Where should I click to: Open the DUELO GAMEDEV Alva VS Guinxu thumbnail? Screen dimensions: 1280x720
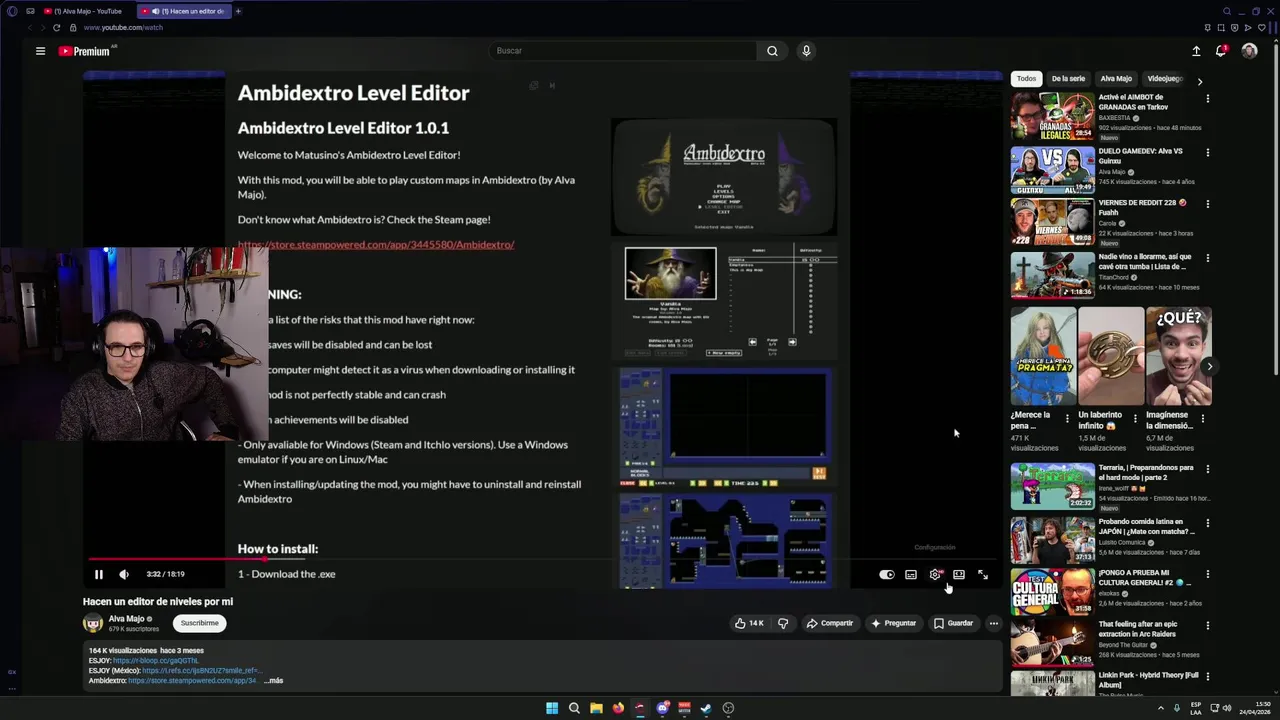pos(1052,170)
